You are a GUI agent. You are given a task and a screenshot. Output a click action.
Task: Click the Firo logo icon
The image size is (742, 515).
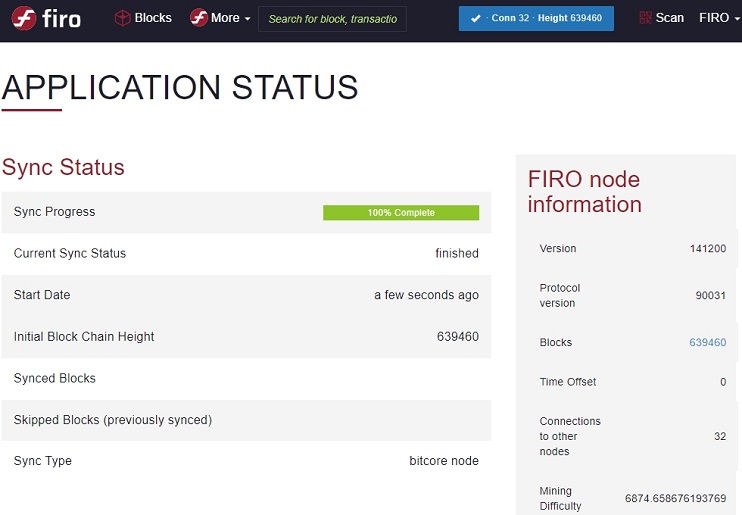pos(24,18)
